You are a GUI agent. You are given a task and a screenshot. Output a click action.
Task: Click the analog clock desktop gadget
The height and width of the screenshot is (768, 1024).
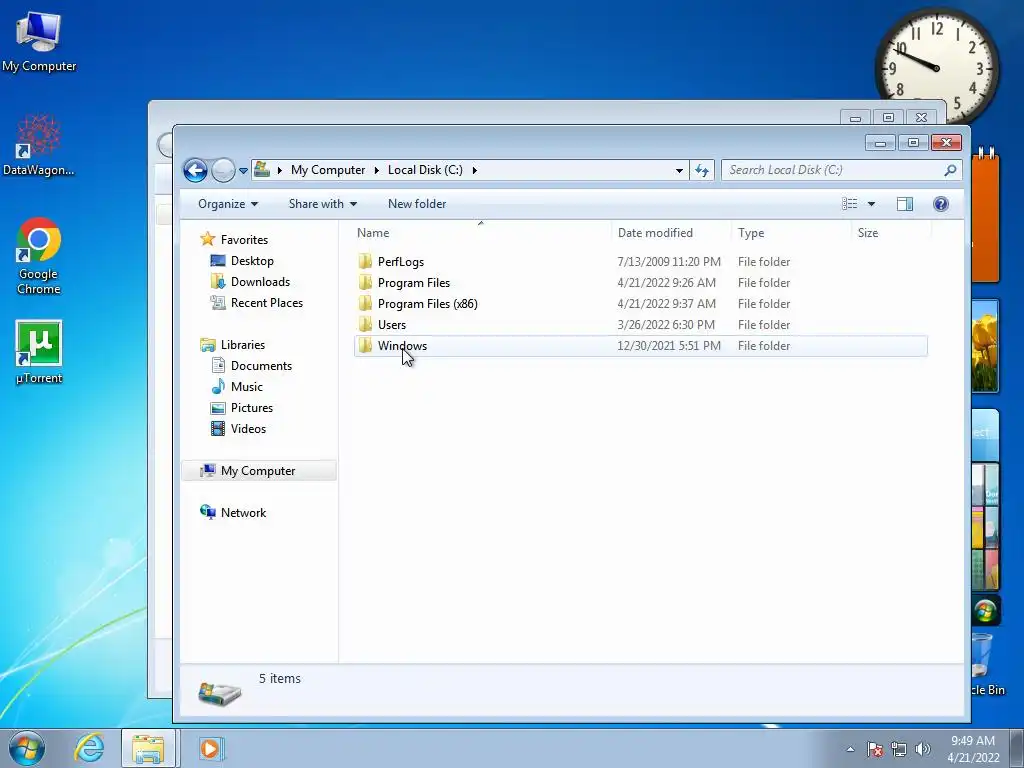tap(936, 67)
